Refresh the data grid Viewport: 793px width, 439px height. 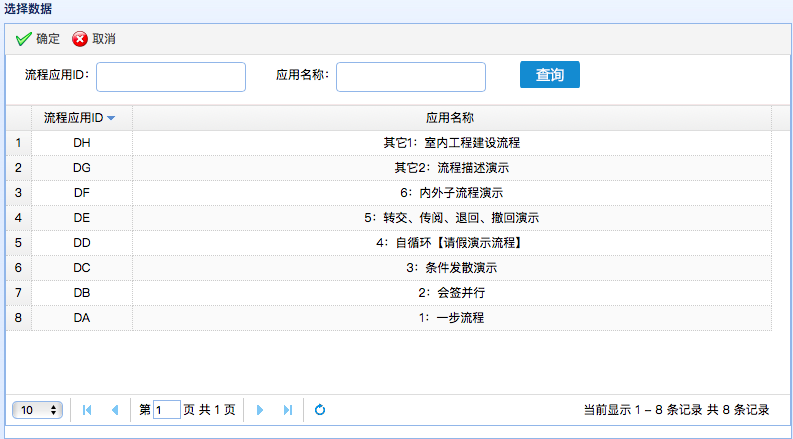pos(320,410)
